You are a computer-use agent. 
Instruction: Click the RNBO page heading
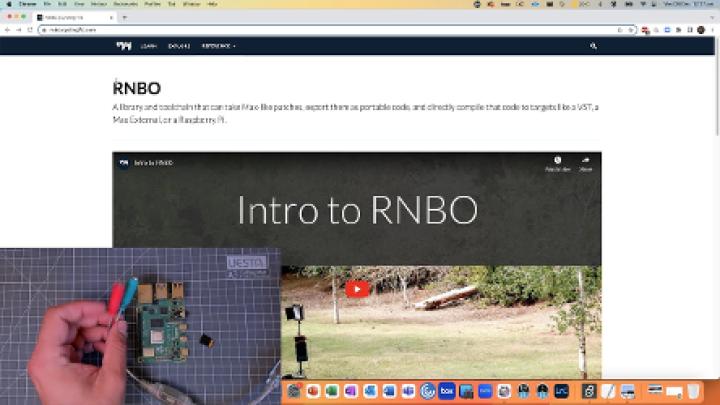tap(137, 88)
